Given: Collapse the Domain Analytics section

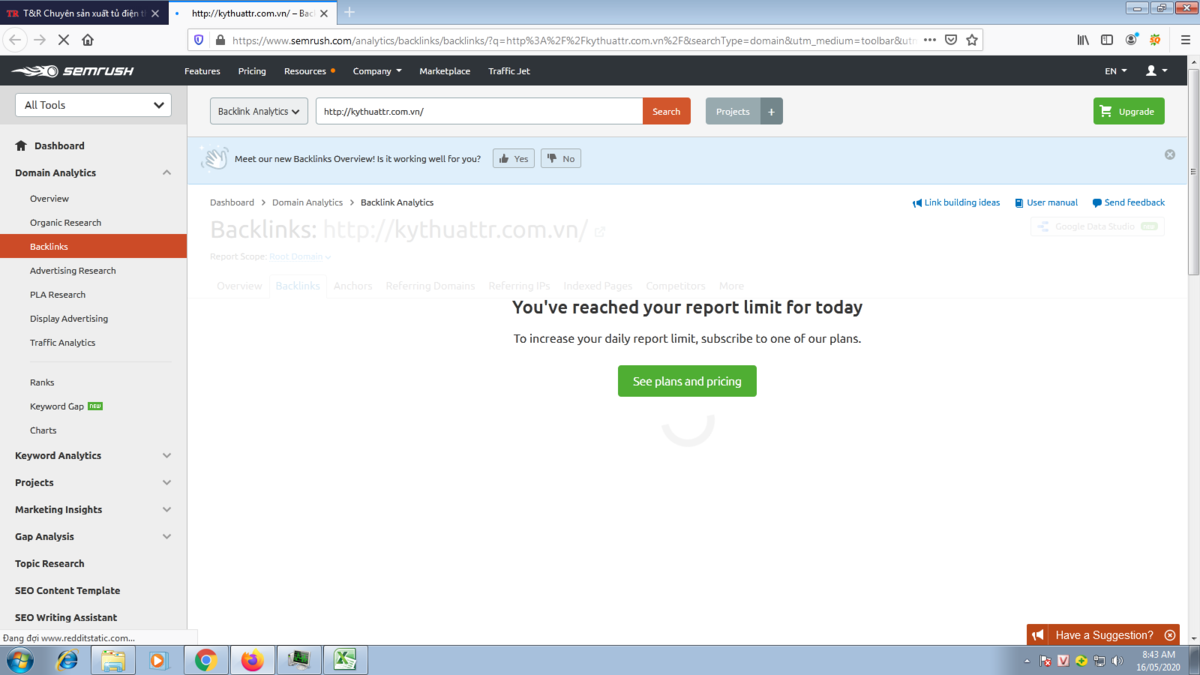Looking at the screenshot, I should 166,173.
